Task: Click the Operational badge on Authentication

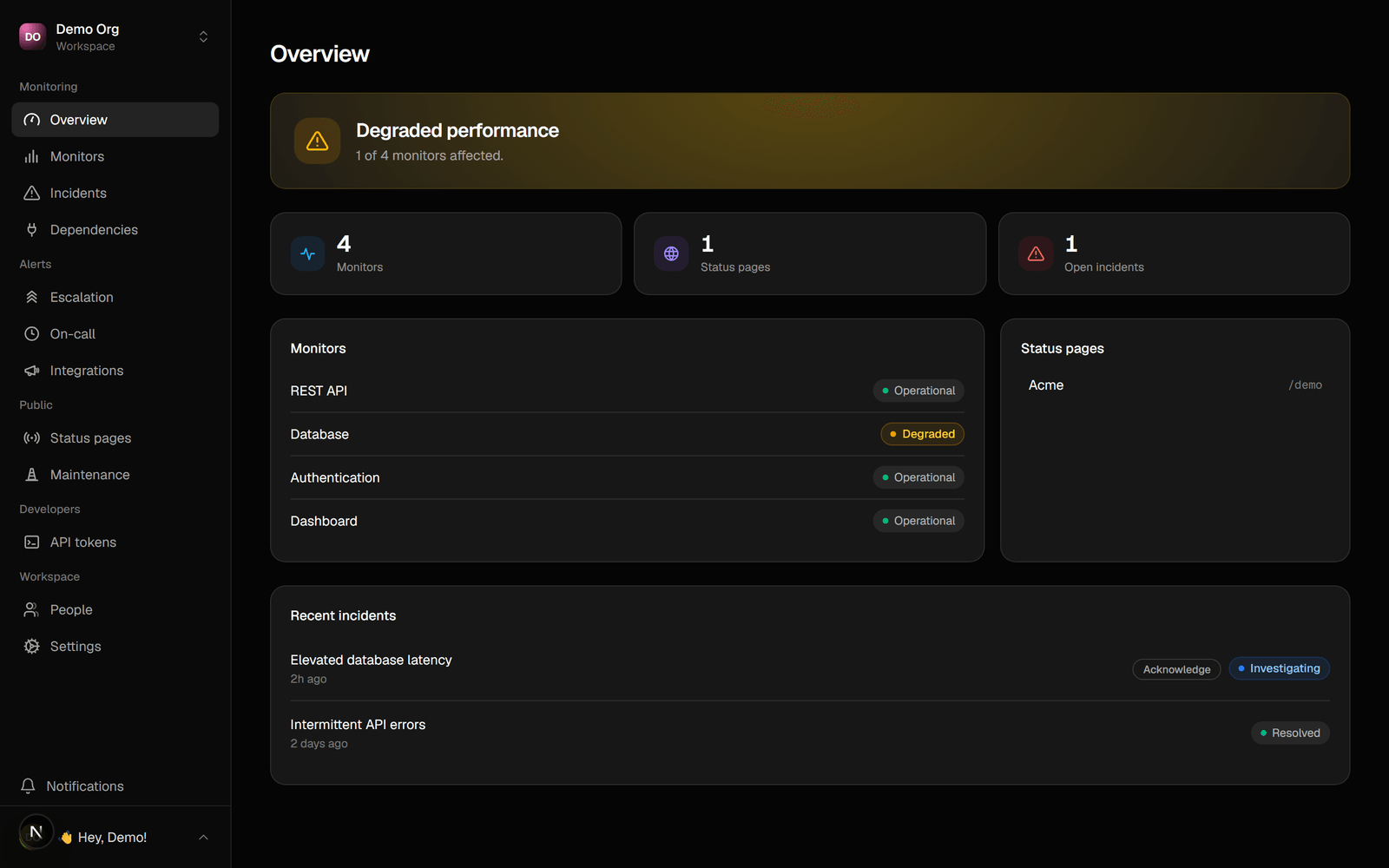Action: tap(918, 477)
